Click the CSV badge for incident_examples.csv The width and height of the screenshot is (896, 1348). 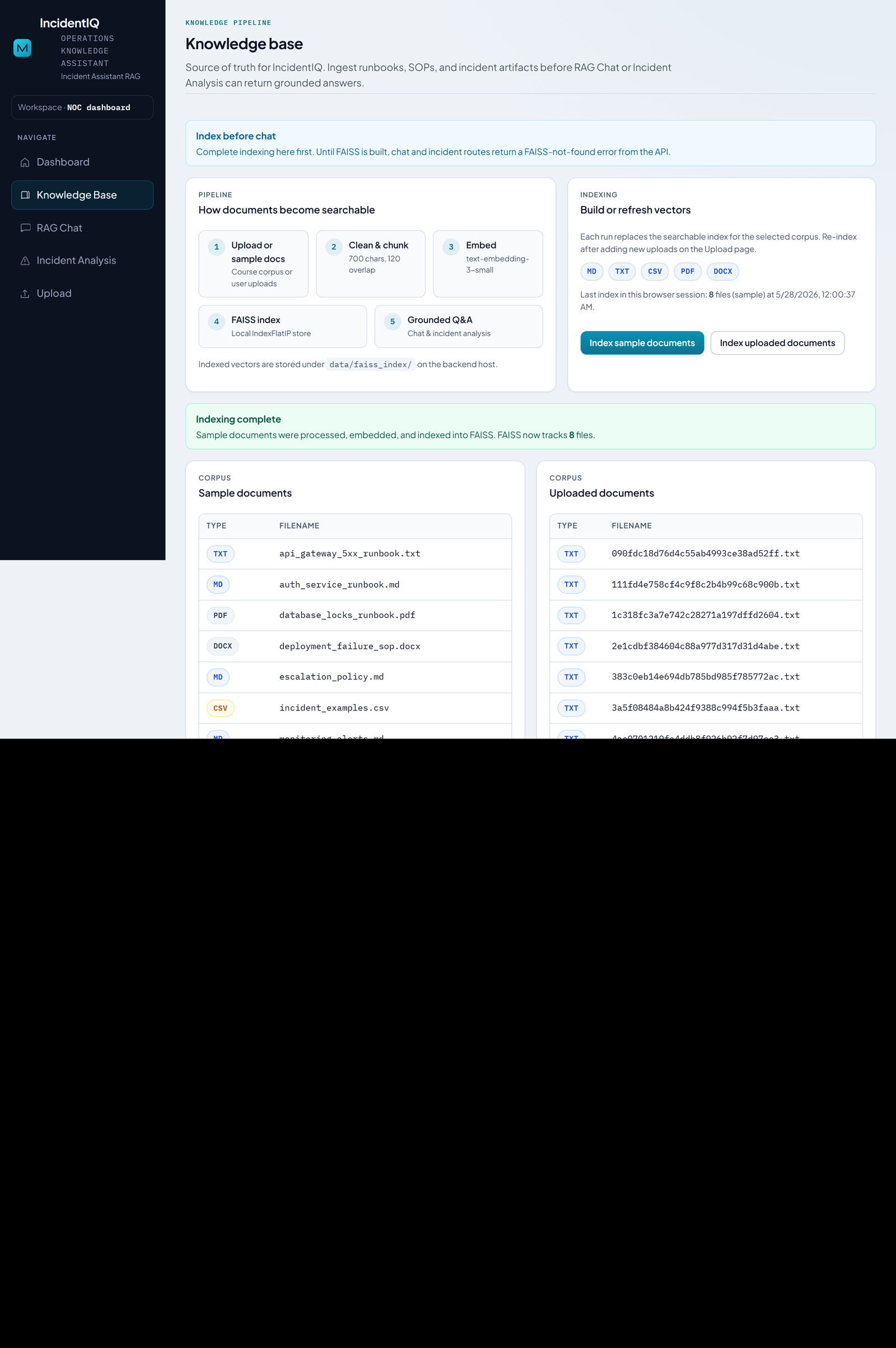click(220, 708)
